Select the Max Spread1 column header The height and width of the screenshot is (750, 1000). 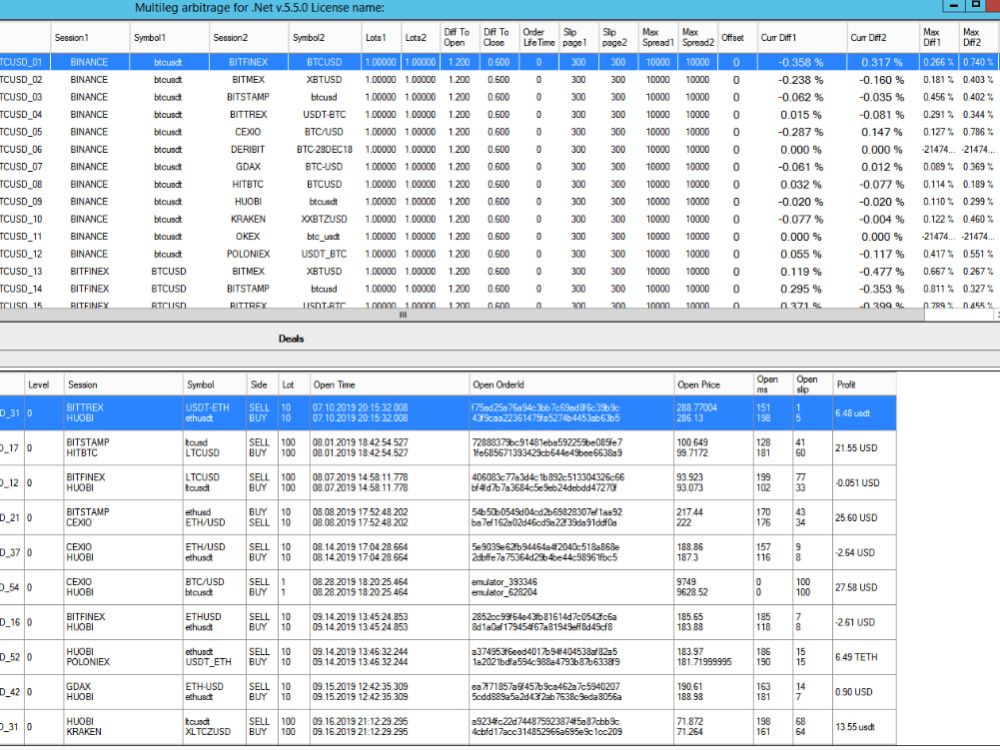[x=658, y=38]
